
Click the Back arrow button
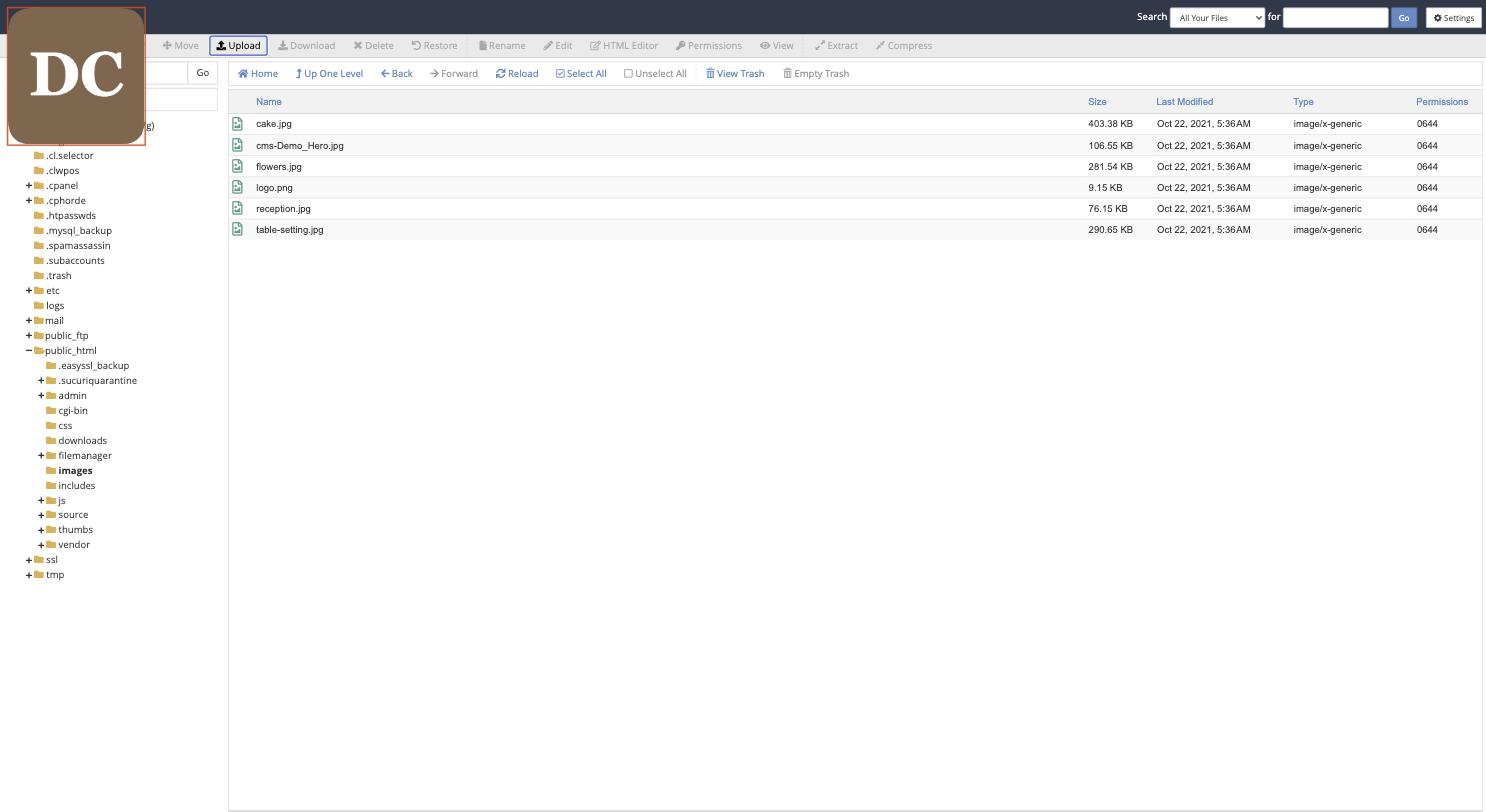click(396, 73)
